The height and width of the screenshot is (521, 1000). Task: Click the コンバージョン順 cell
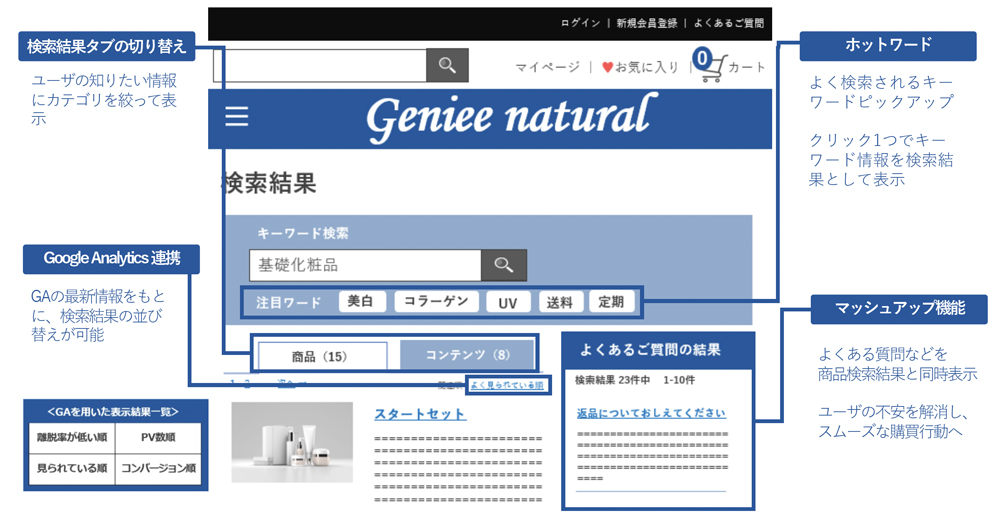[x=158, y=469]
